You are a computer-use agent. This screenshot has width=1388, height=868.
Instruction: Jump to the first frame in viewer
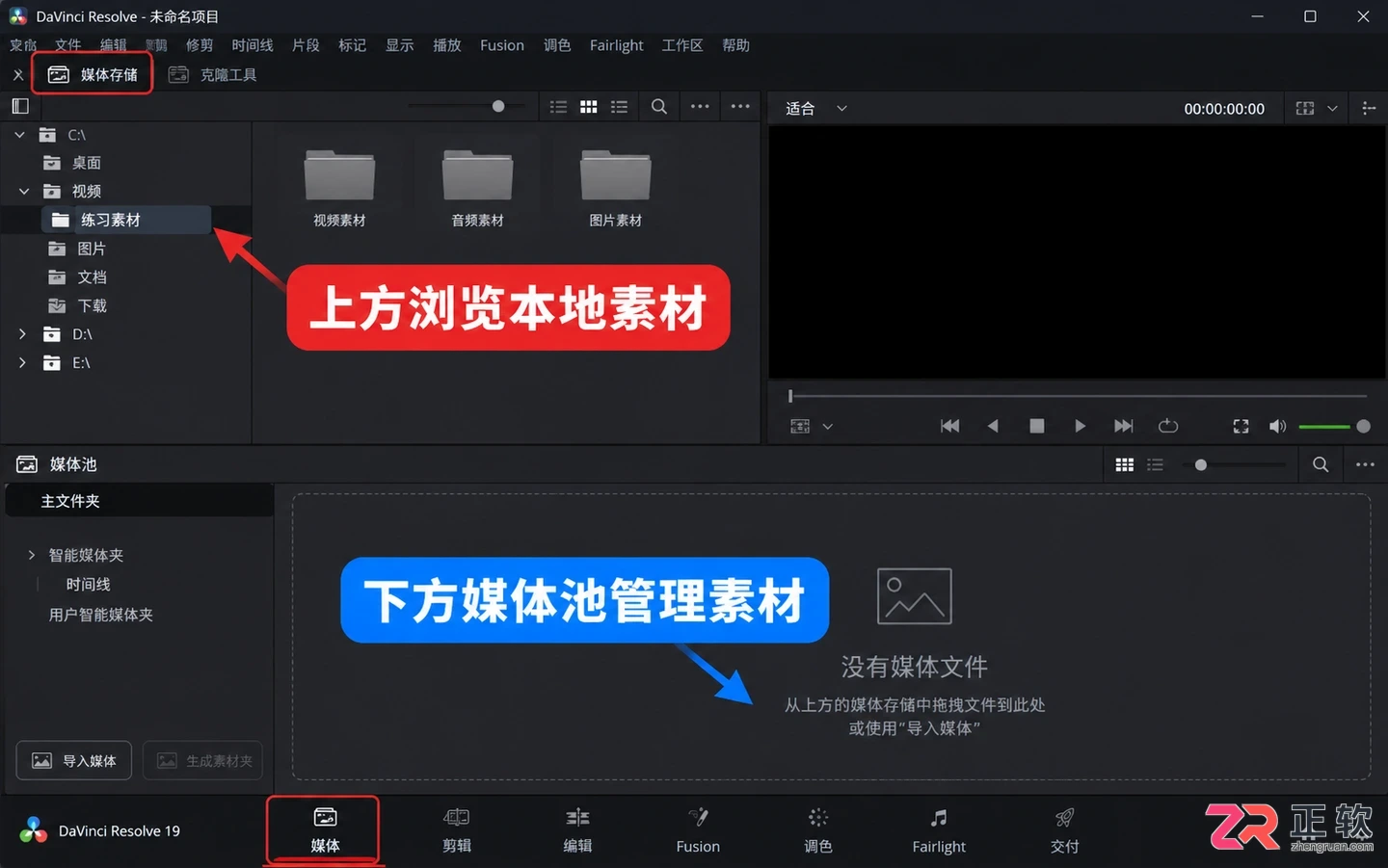pyautogui.click(x=949, y=426)
